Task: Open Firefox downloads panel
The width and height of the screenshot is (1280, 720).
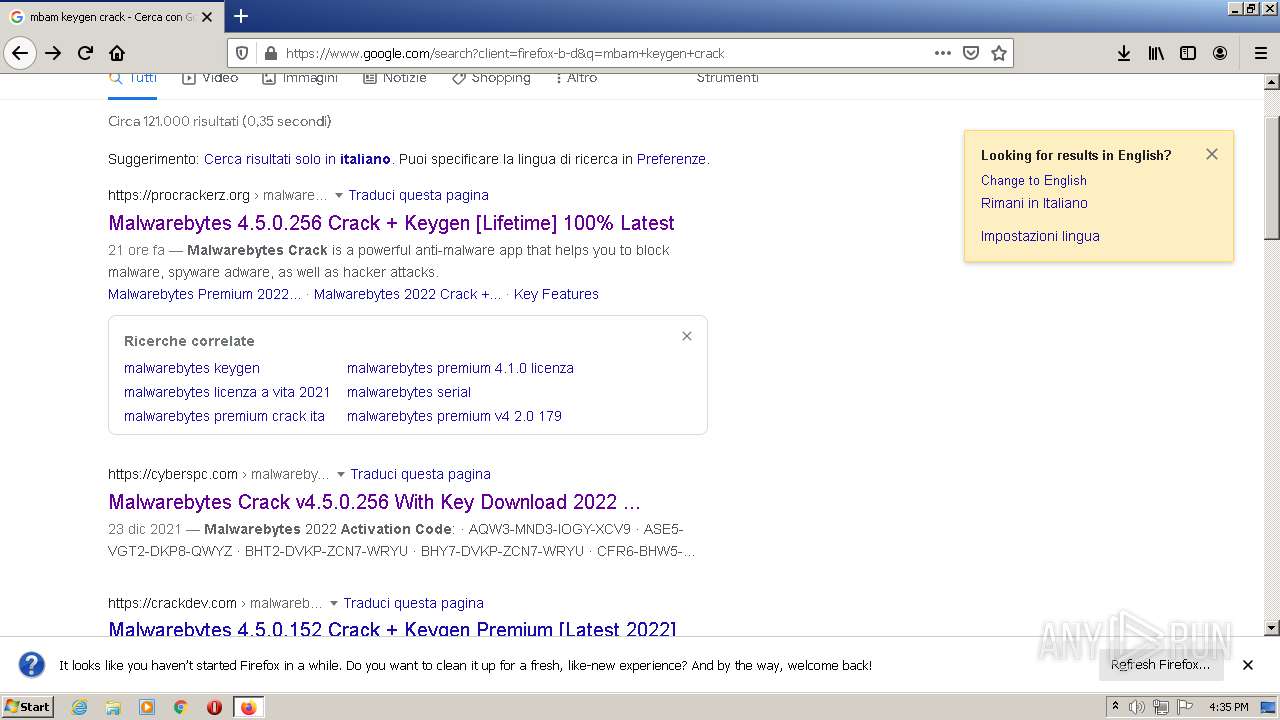Action: point(1124,53)
